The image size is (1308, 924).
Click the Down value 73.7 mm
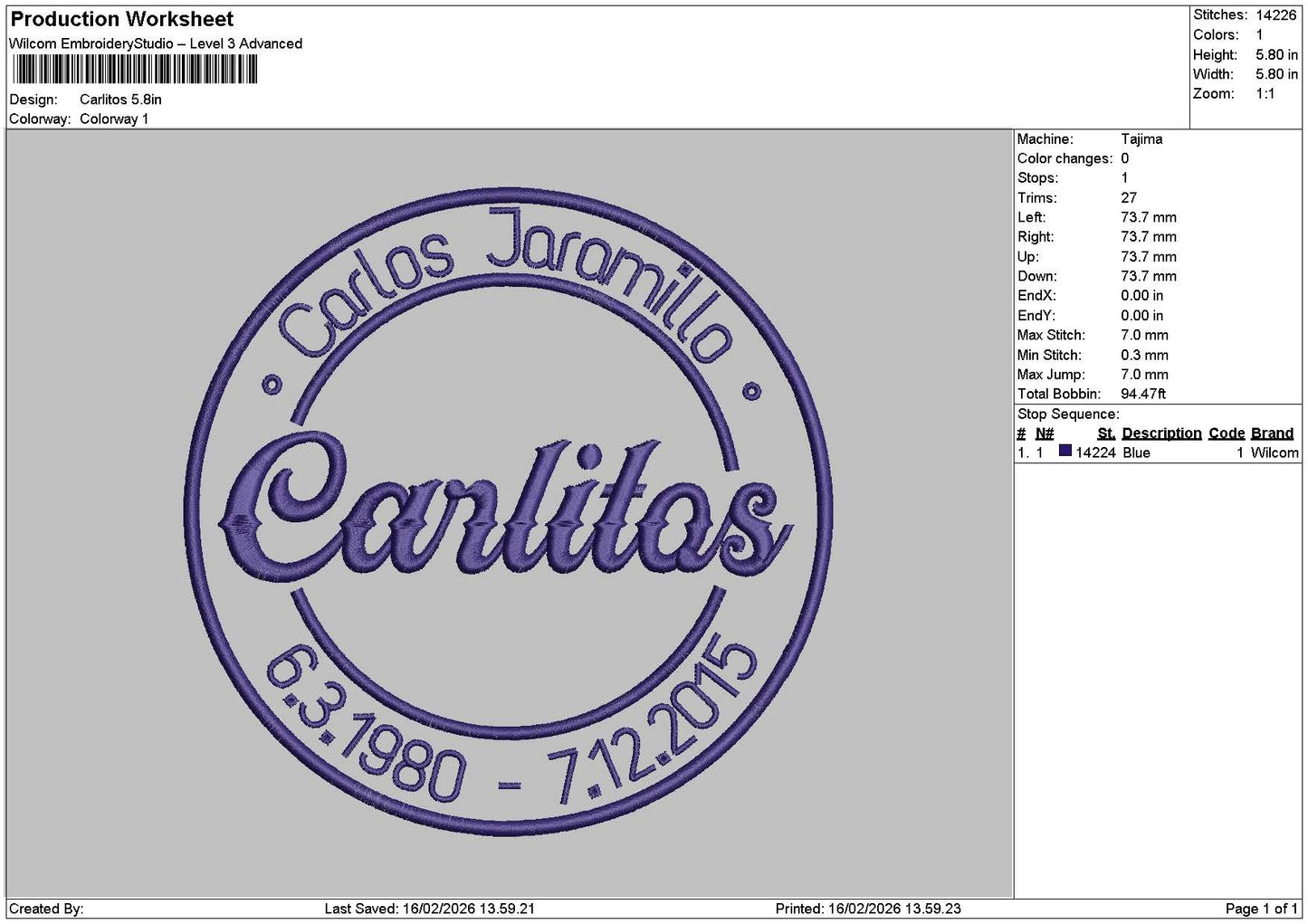(x=1149, y=276)
